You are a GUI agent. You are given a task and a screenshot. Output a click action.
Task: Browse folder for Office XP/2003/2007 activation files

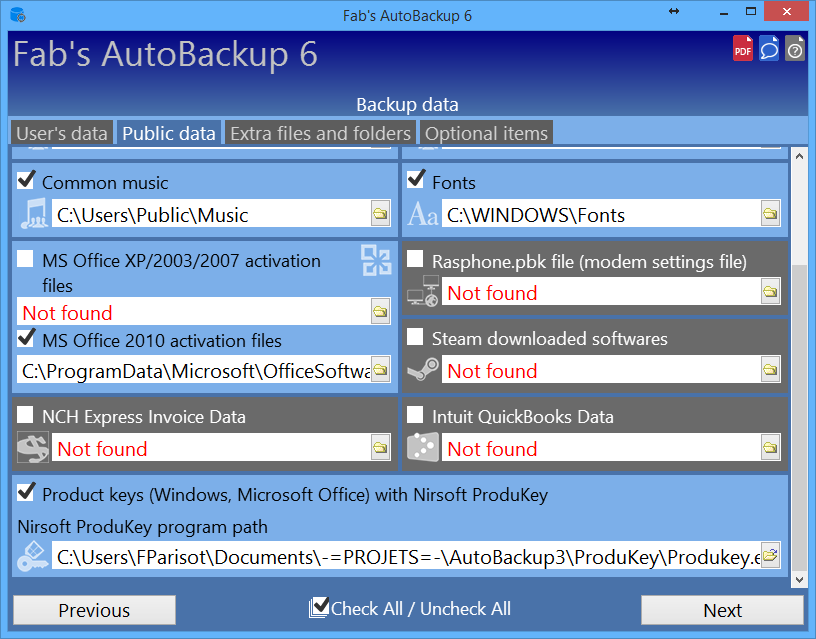[380, 311]
